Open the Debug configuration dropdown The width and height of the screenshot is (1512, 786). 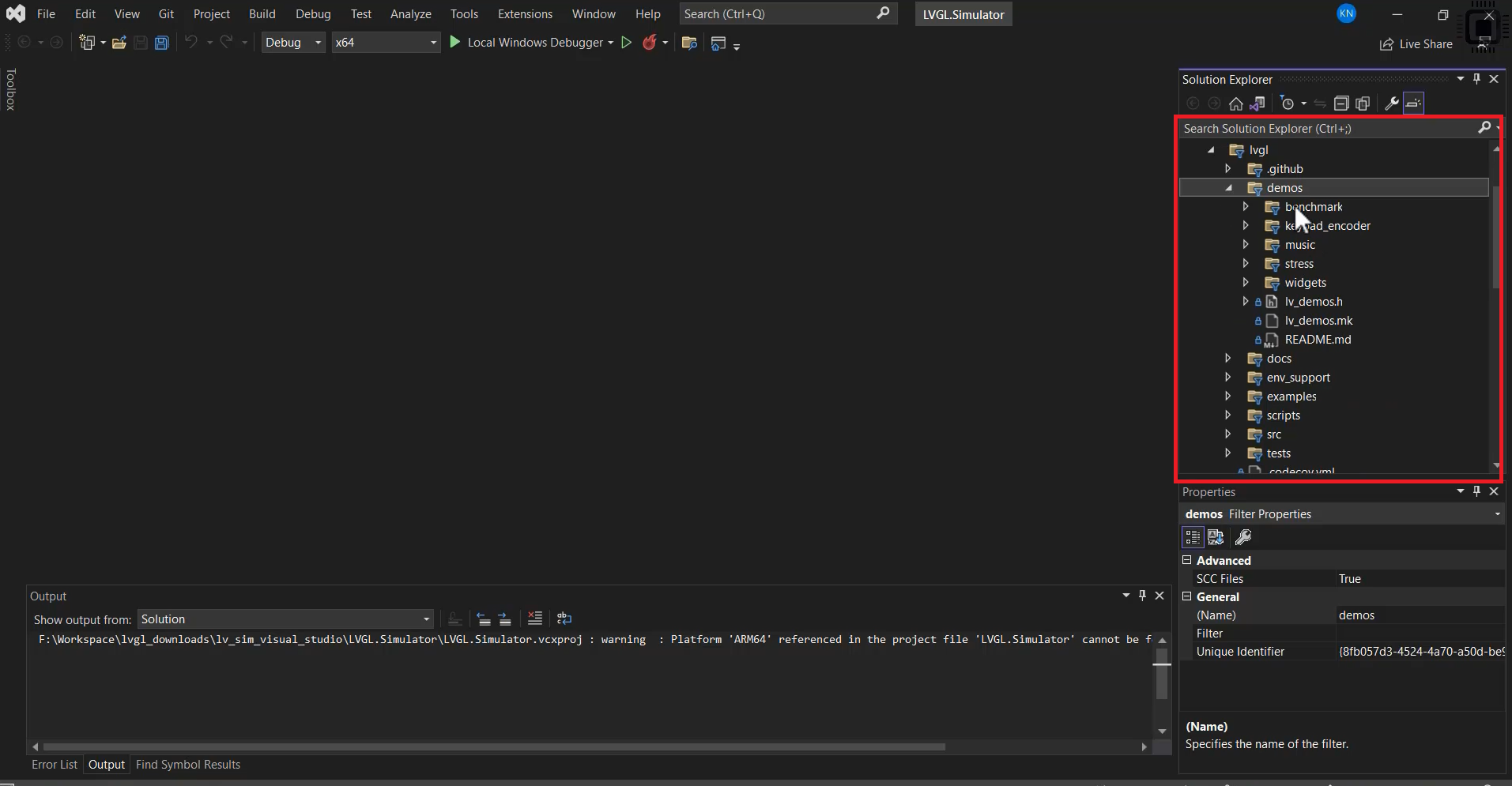point(293,43)
